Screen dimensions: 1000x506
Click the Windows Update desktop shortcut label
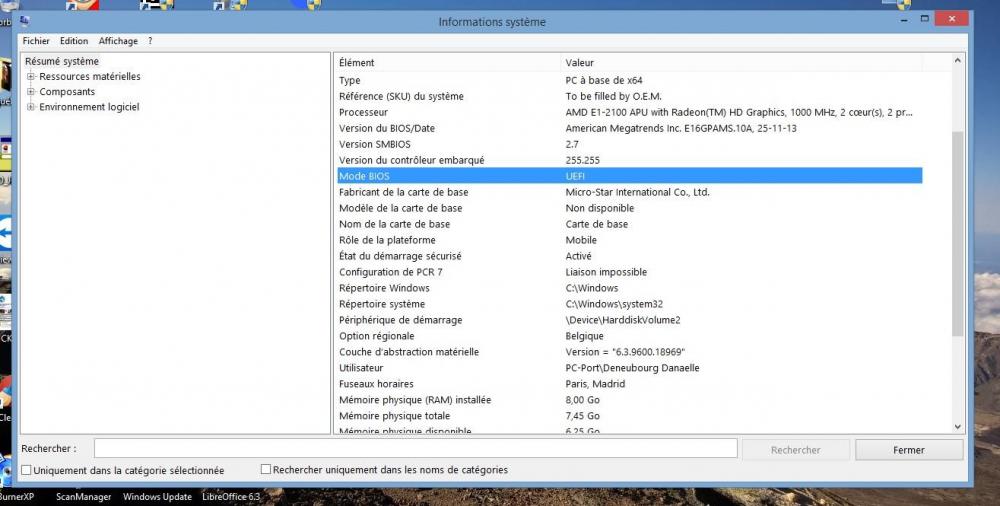pos(157,496)
